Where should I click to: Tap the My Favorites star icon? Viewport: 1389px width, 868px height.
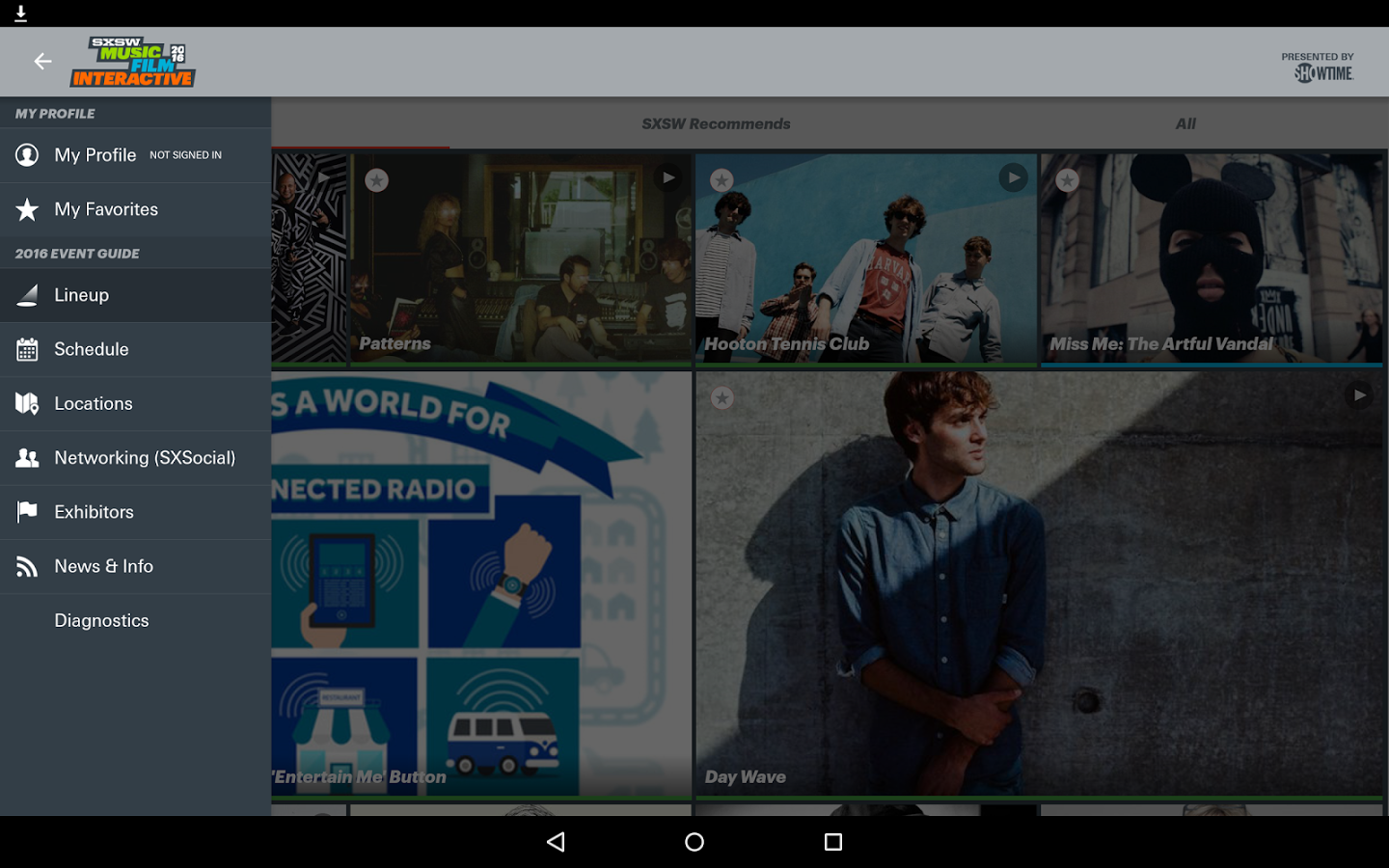coord(27,209)
